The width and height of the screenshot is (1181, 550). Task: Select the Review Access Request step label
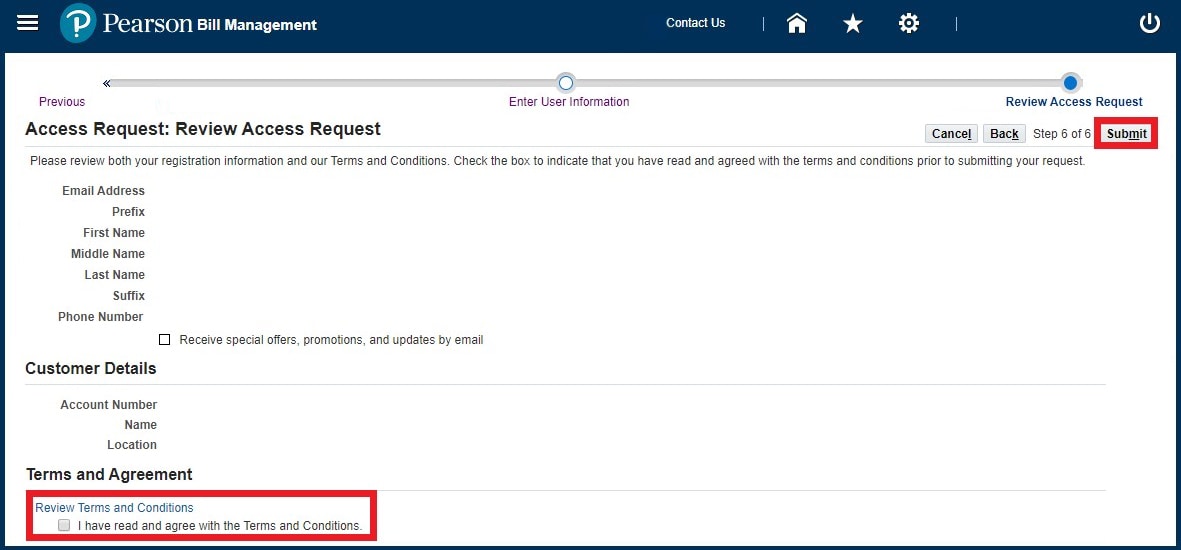1073,102
